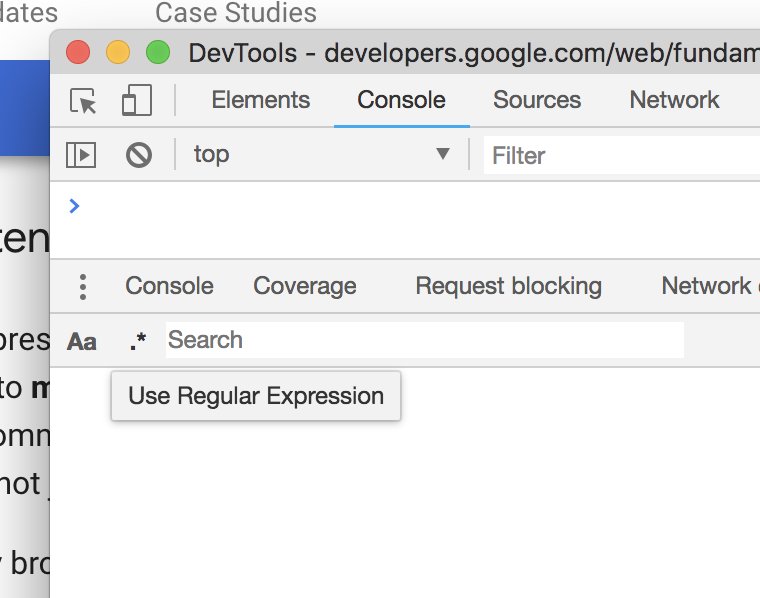Switch to the Elements tab
Image resolution: width=760 pixels, height=598 pixels.
pyautogui.click(x=260, y=100)
